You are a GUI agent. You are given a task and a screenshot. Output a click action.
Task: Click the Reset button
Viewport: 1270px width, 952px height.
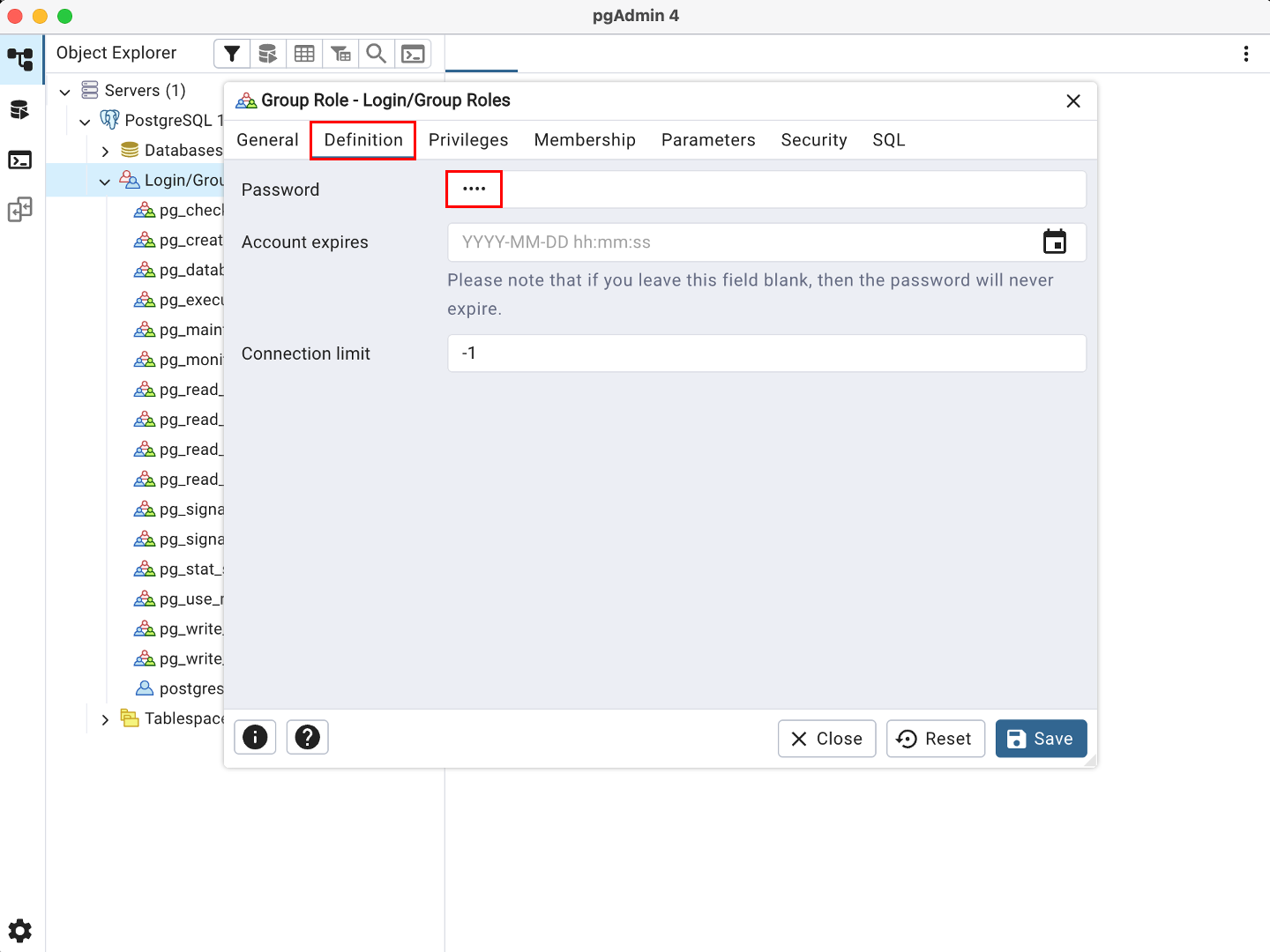935,739
